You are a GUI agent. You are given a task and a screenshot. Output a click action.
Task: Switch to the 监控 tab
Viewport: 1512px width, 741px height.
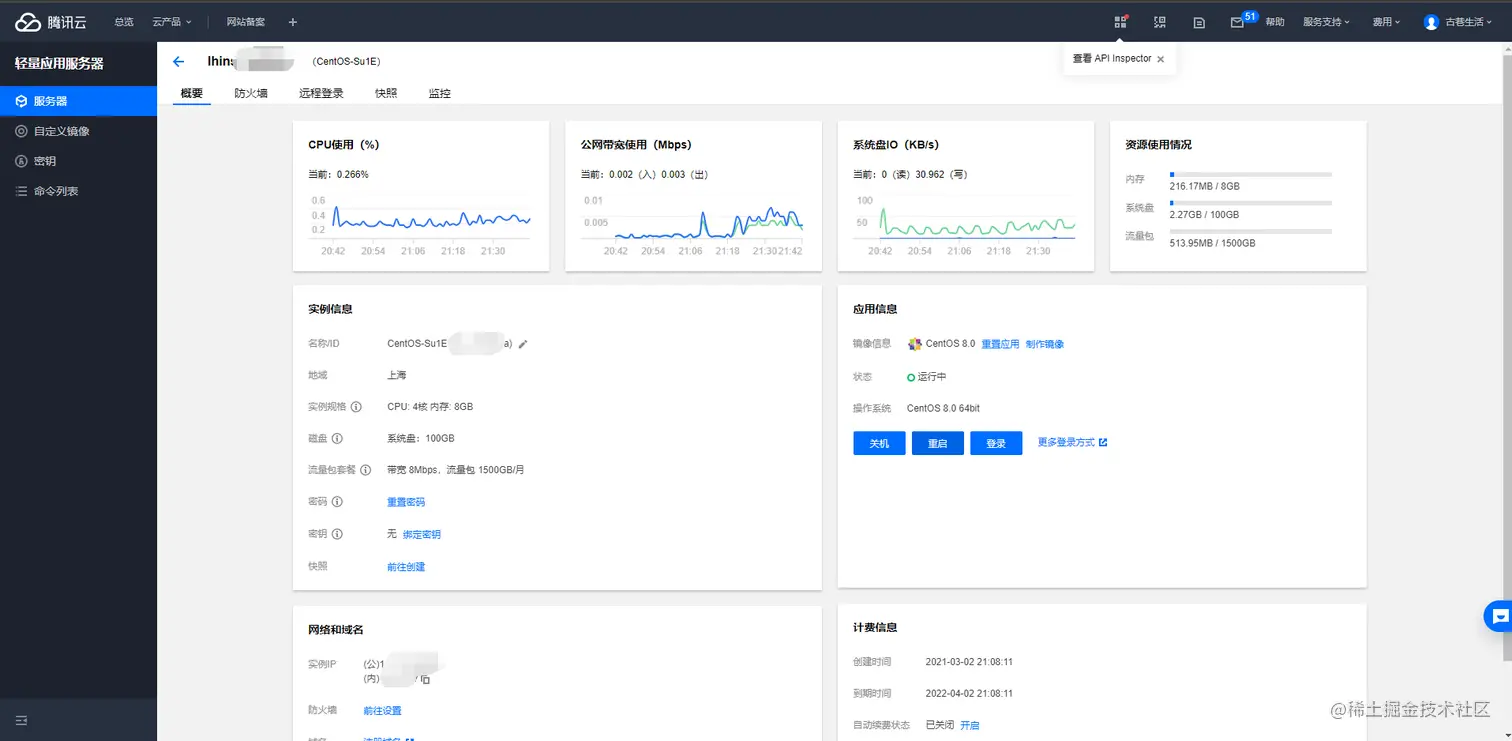pyautogui.click(x=440, y=93)
